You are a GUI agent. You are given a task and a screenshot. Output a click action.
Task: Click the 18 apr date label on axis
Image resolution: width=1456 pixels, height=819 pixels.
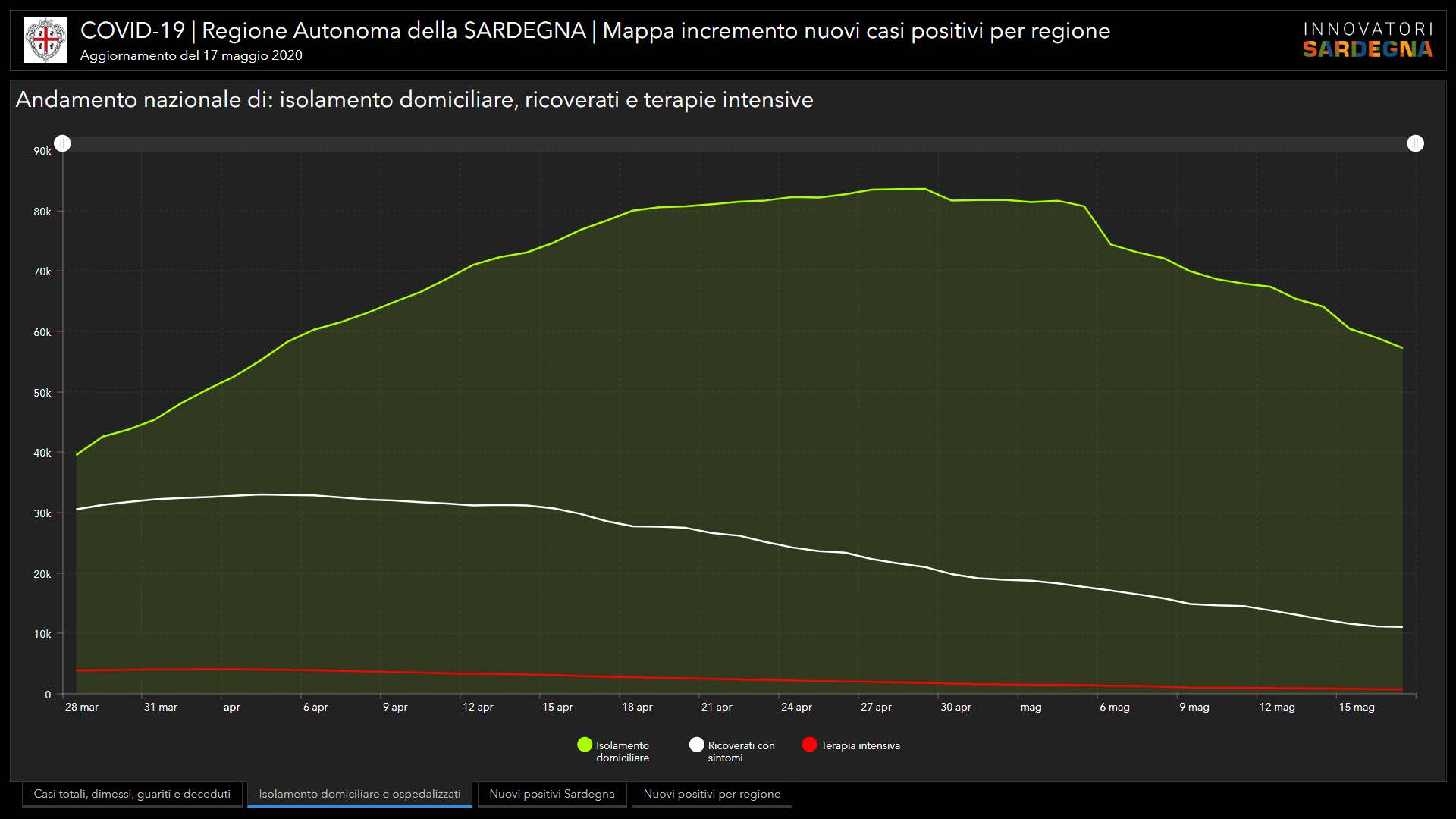[x=637, y=707]
